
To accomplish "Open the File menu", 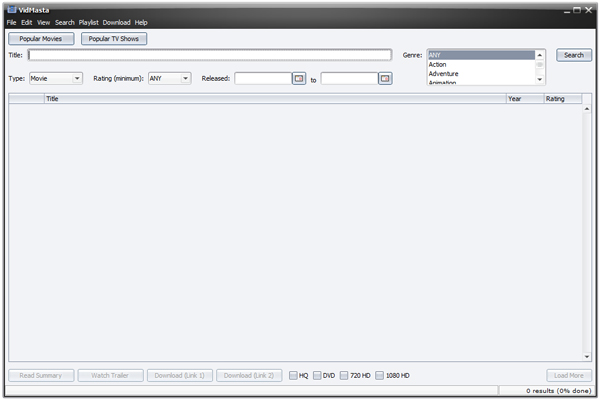I will [x=11, y=23].
